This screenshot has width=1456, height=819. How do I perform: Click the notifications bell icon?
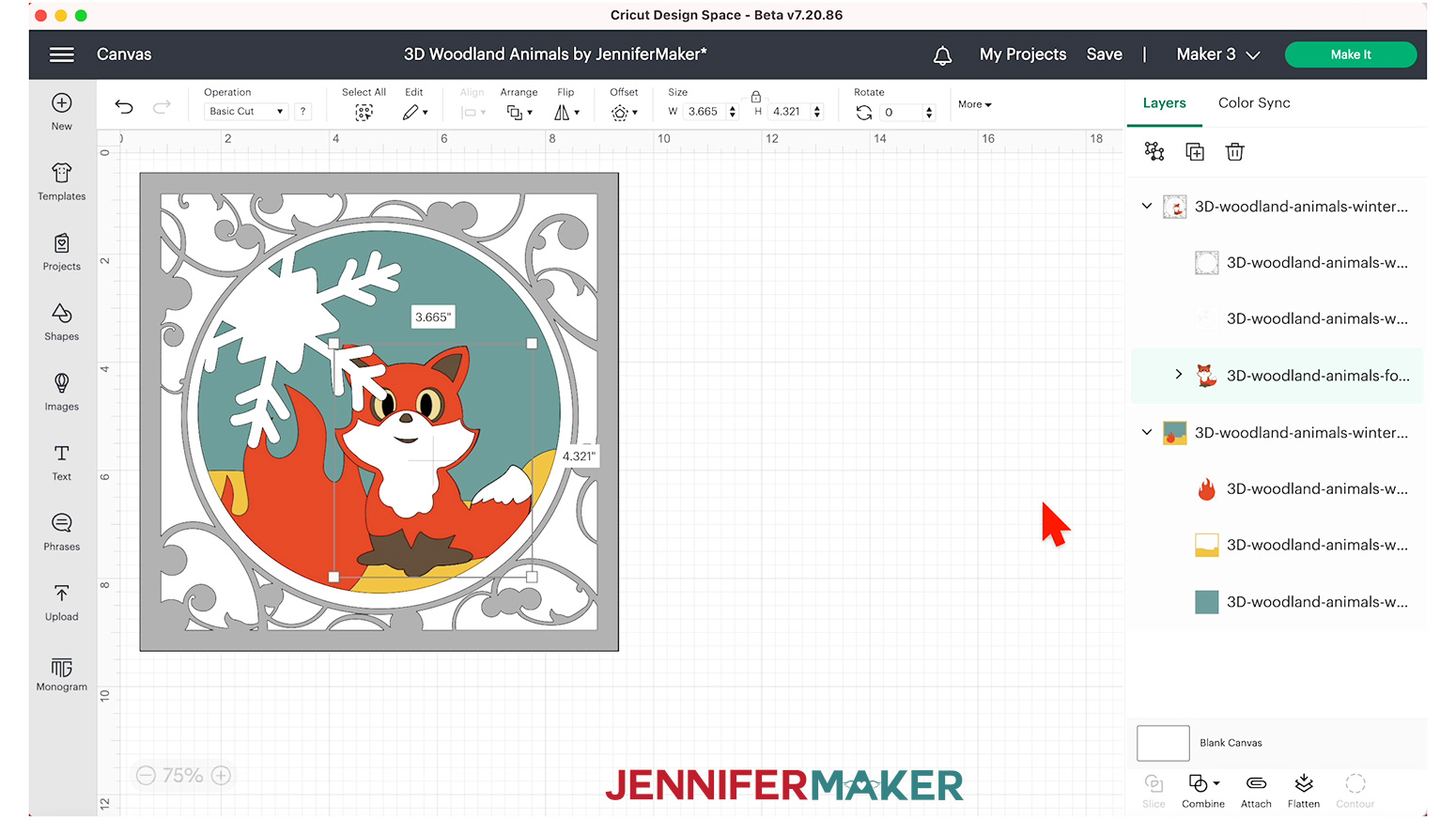tap(942, 55)
